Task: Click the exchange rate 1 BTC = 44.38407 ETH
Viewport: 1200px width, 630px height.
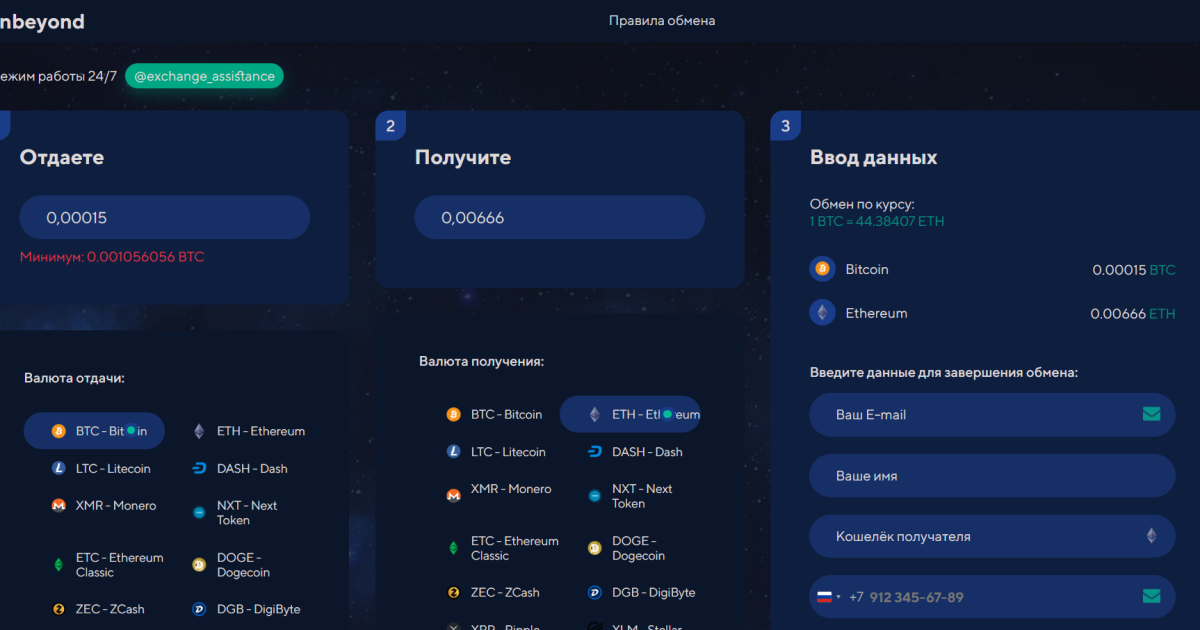Action: [877, 221]
